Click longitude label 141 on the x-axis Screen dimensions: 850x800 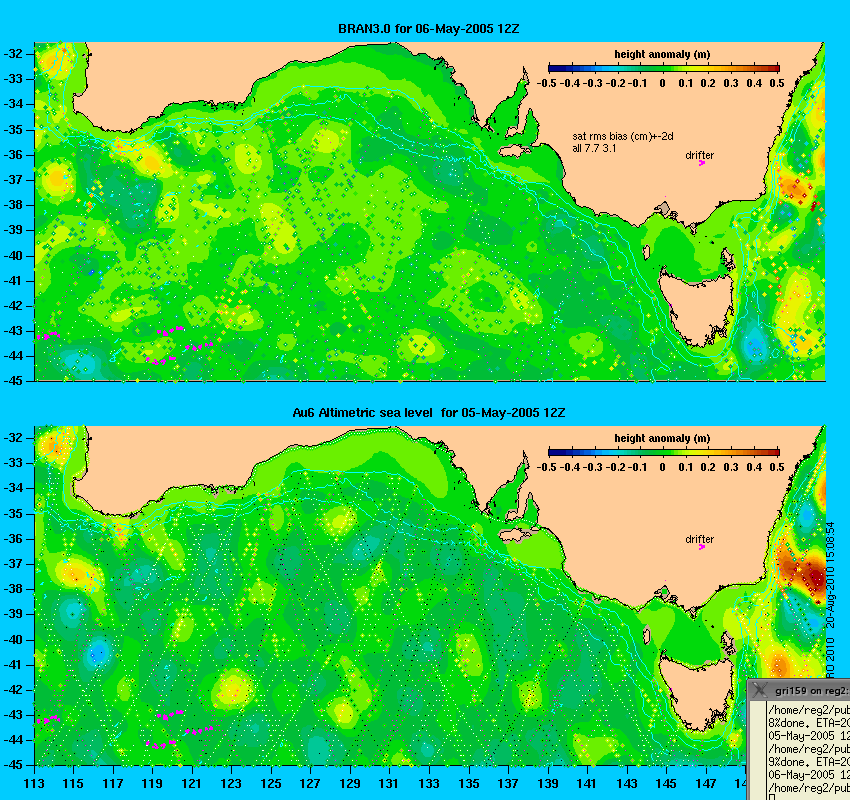(x=587, y=784)
